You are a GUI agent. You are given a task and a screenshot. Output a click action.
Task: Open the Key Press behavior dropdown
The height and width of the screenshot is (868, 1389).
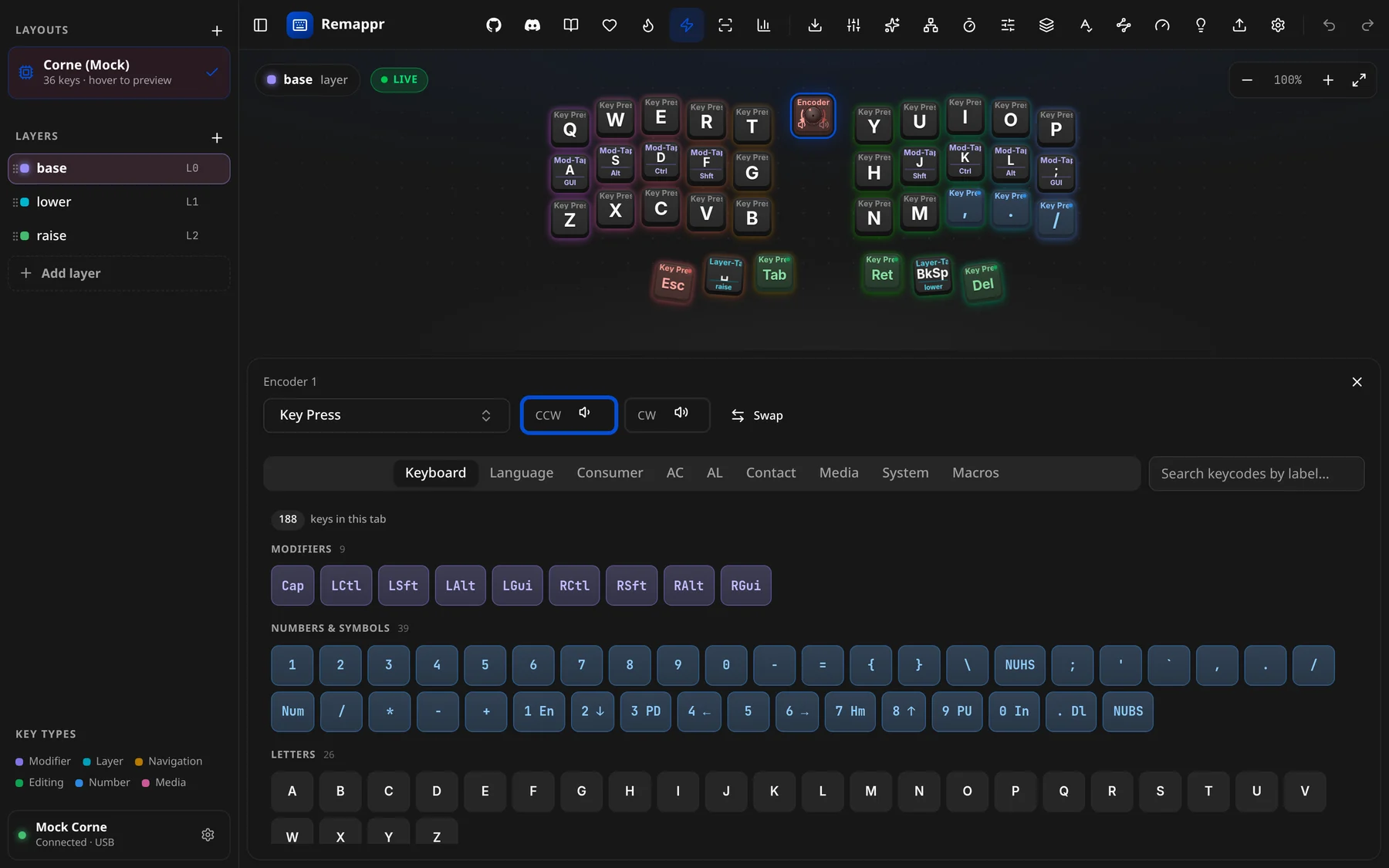tap(386, 415)
